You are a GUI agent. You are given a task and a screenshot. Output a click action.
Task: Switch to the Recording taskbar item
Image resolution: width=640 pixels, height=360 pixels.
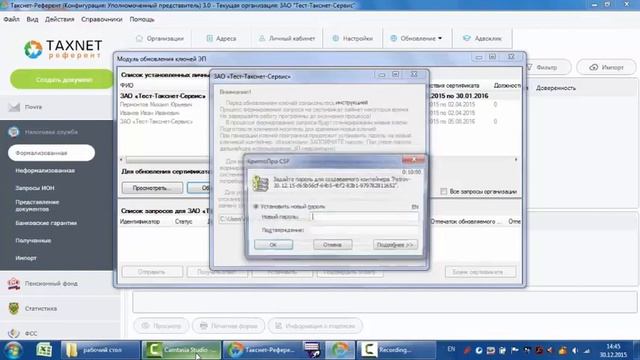(x=396, y=350)
